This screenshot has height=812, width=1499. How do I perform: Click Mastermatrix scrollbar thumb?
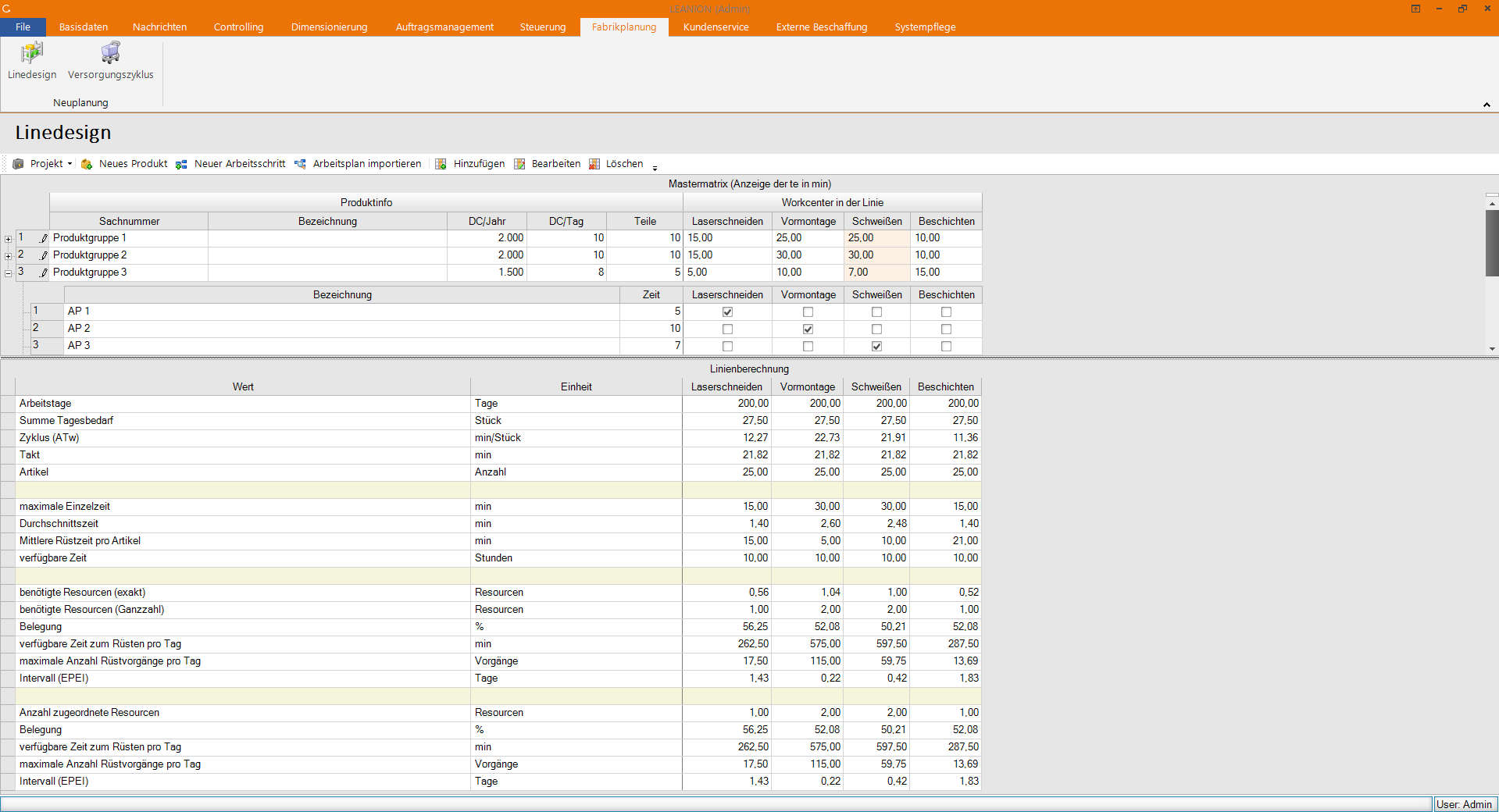pyautogui.click(x=1492, y=242)
